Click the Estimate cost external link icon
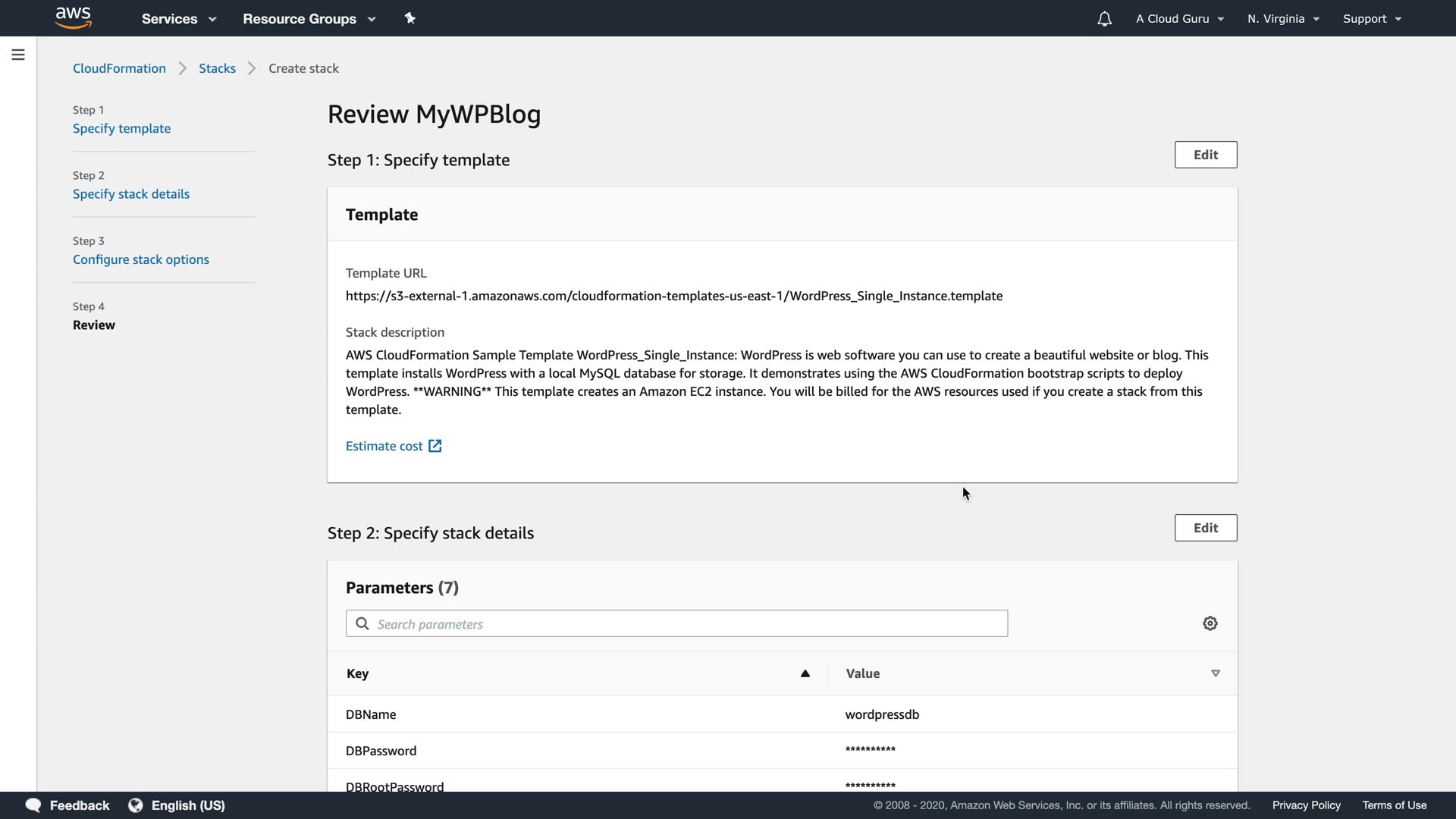Screen dimensions: 1456x819 pyautogui.click(x=435, y=446)
